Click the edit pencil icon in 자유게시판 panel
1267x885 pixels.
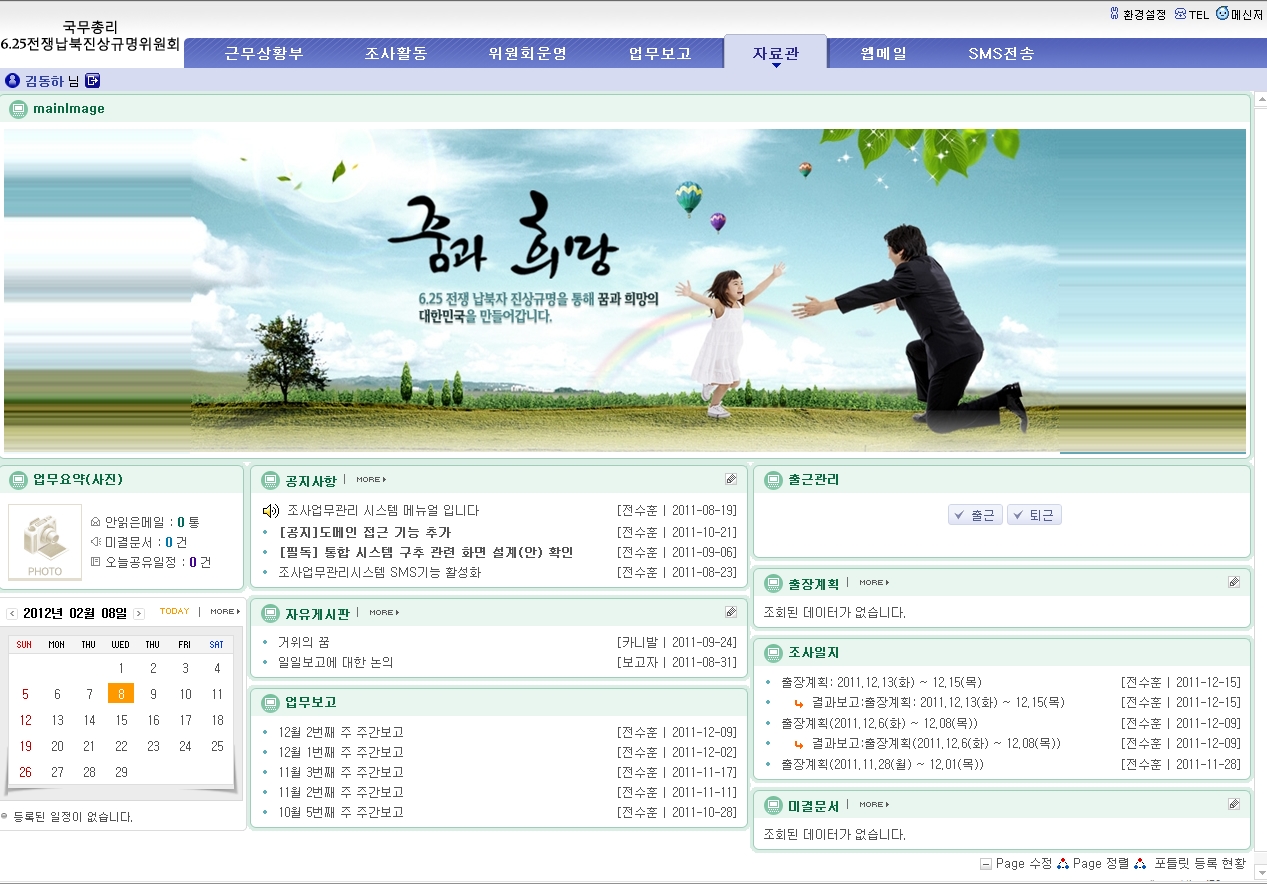[731, 612]
